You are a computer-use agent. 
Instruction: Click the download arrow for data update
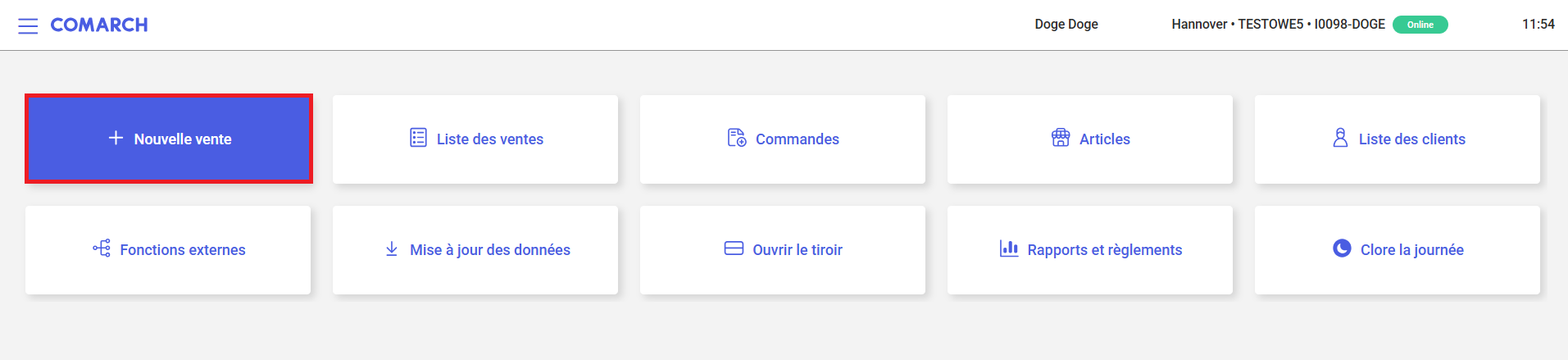[x=392, y=248]
